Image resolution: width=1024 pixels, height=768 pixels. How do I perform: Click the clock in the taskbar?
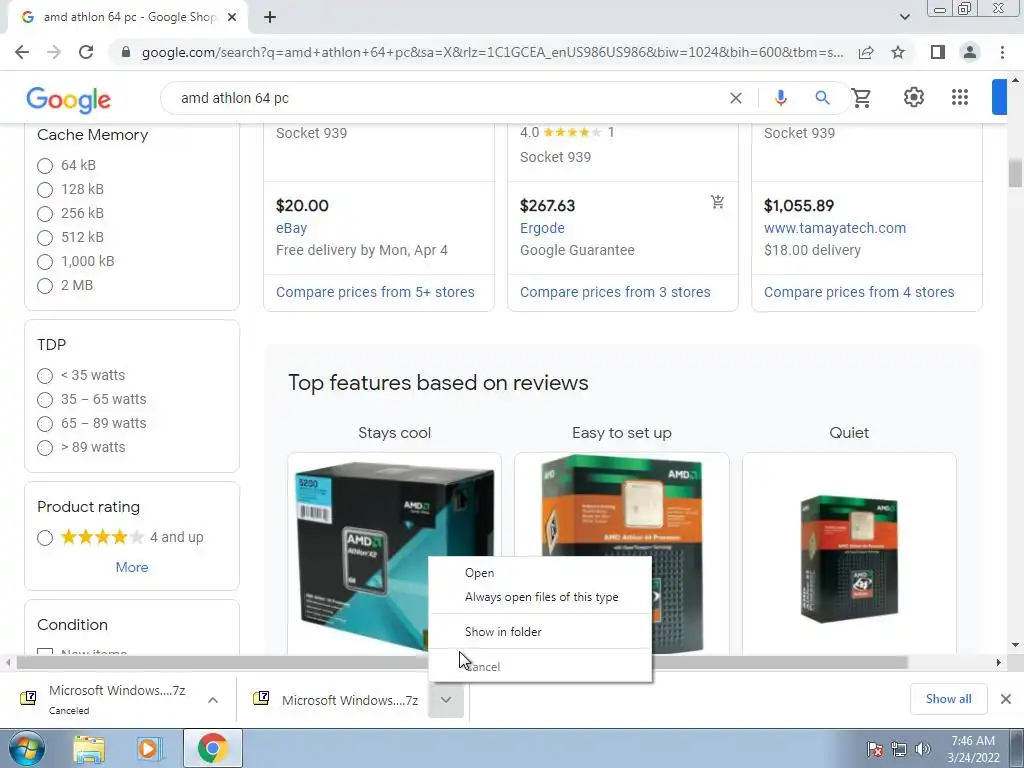(x=973, y=749)
